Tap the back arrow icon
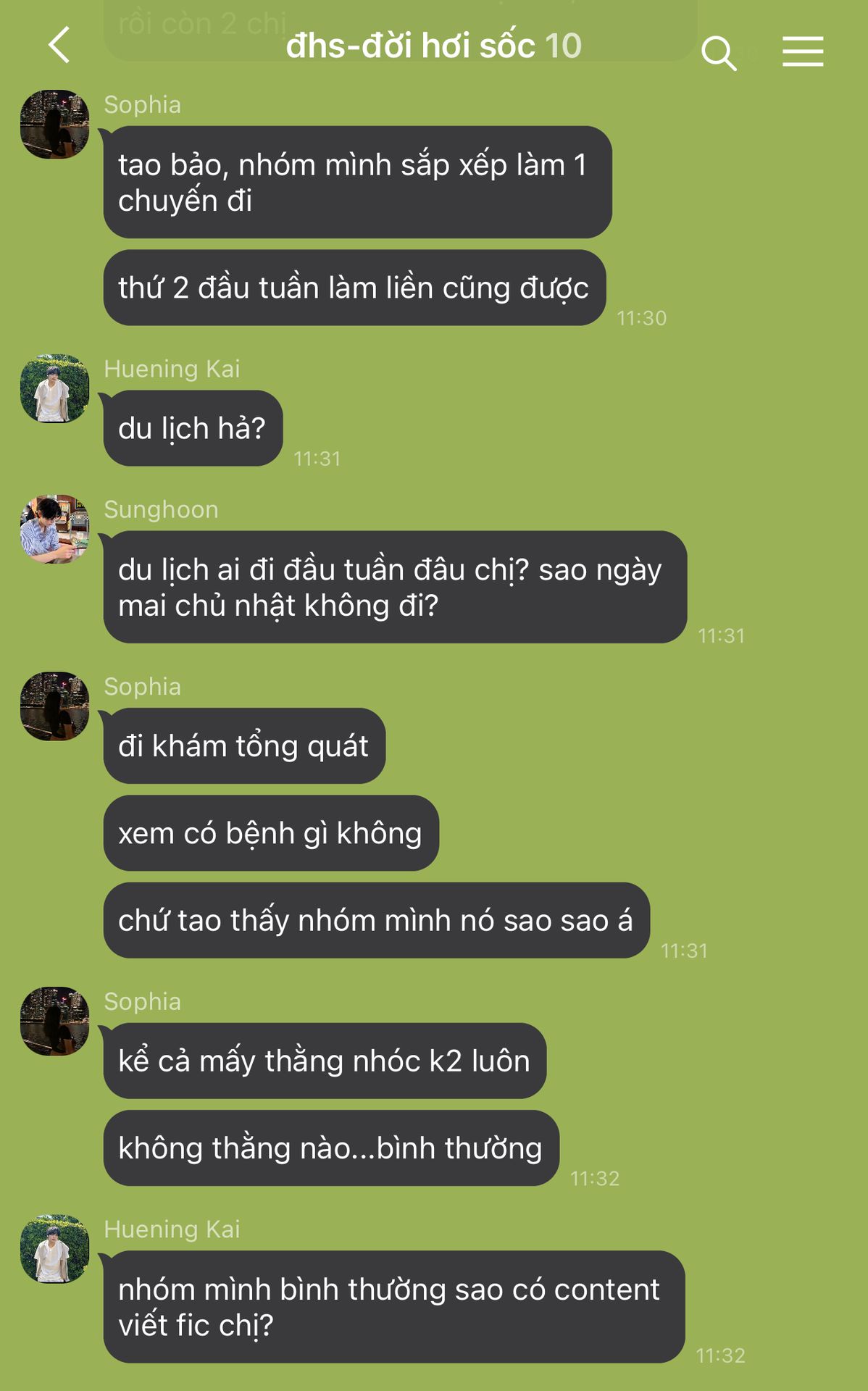The height and width of the screenshot is (1391, 868). coord(59,45)
